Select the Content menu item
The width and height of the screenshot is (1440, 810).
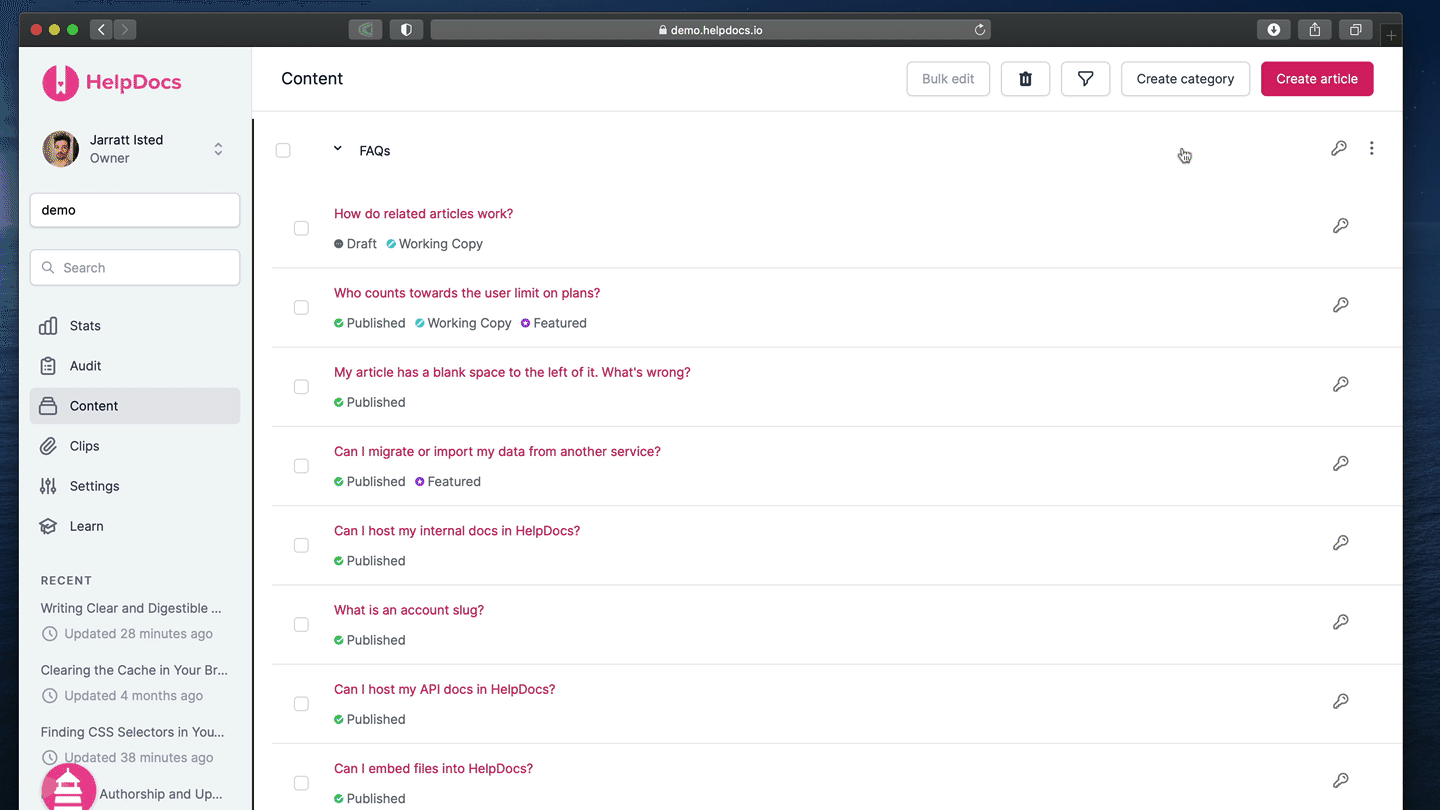tap(135, 406)
